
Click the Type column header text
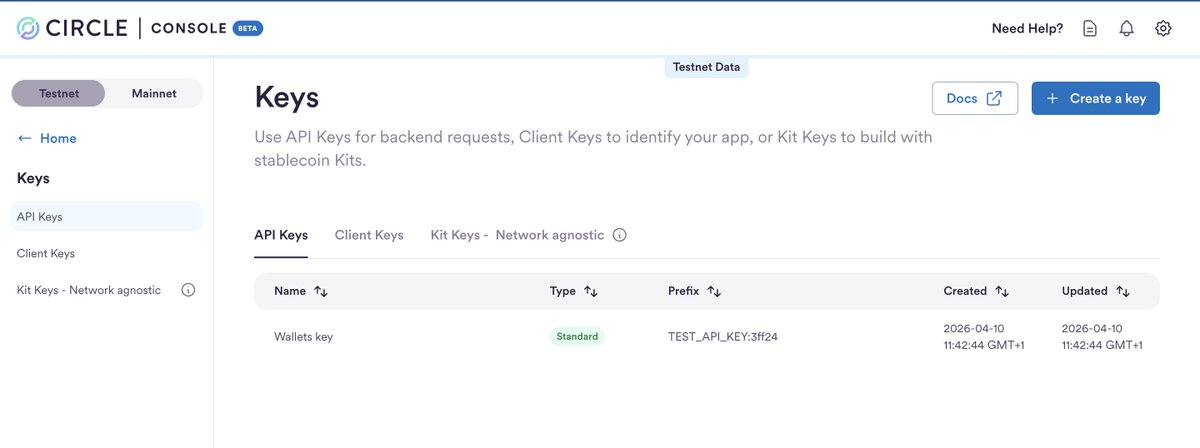[563, 291]
